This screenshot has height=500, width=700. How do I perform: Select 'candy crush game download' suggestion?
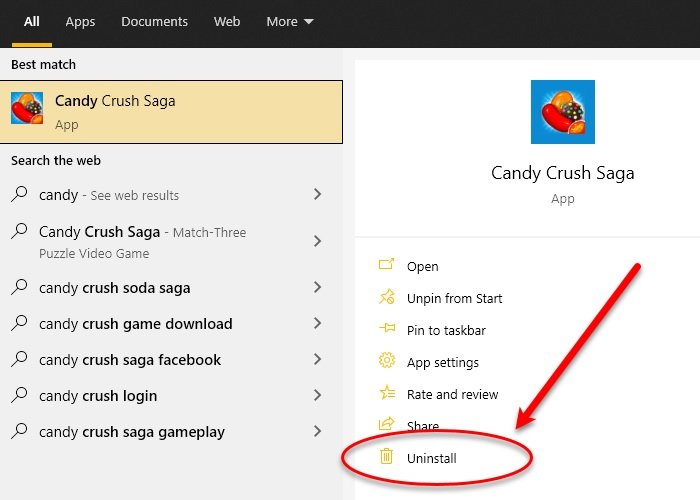point(171,324)
